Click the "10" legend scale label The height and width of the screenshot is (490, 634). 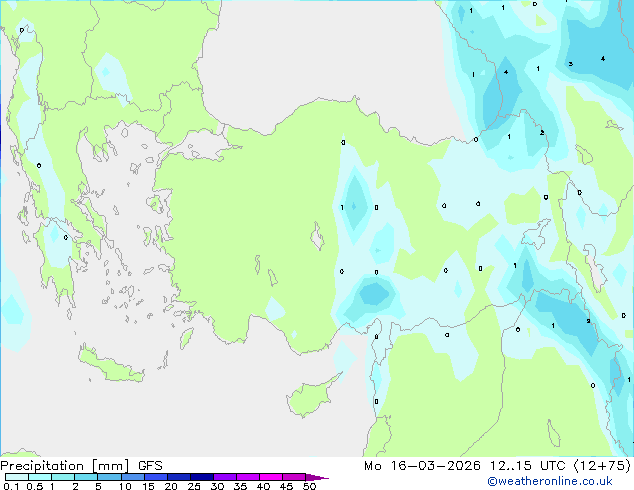click(x=125, y=486)
